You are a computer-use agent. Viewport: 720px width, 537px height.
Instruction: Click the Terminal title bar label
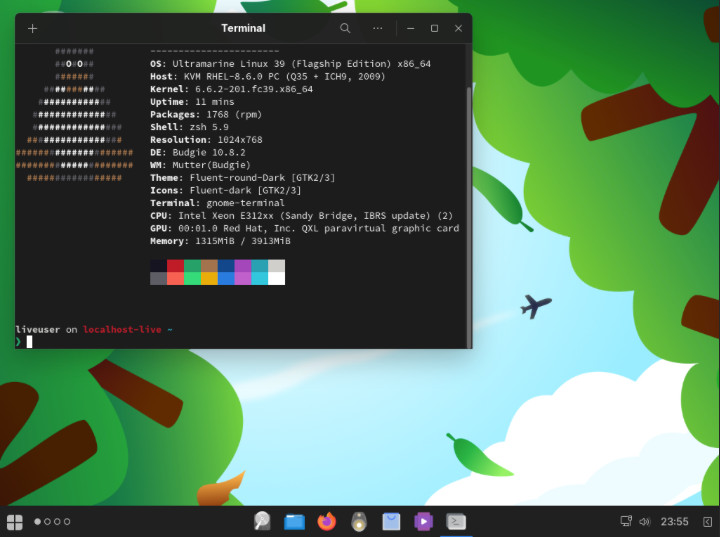(x=243, y=28)
